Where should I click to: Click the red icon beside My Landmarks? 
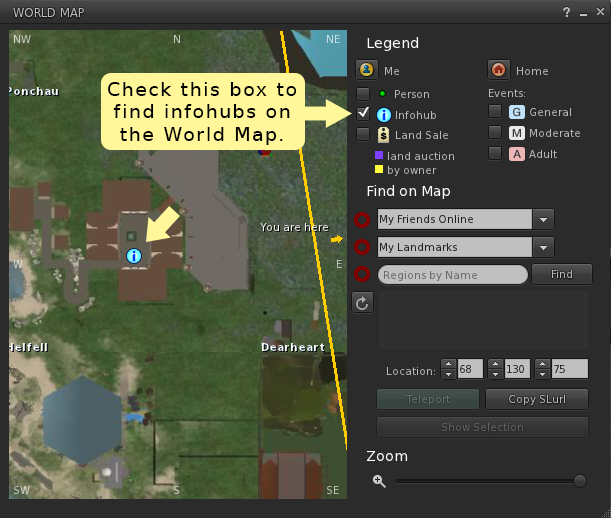pyautogui.click(x=363, y=247)
